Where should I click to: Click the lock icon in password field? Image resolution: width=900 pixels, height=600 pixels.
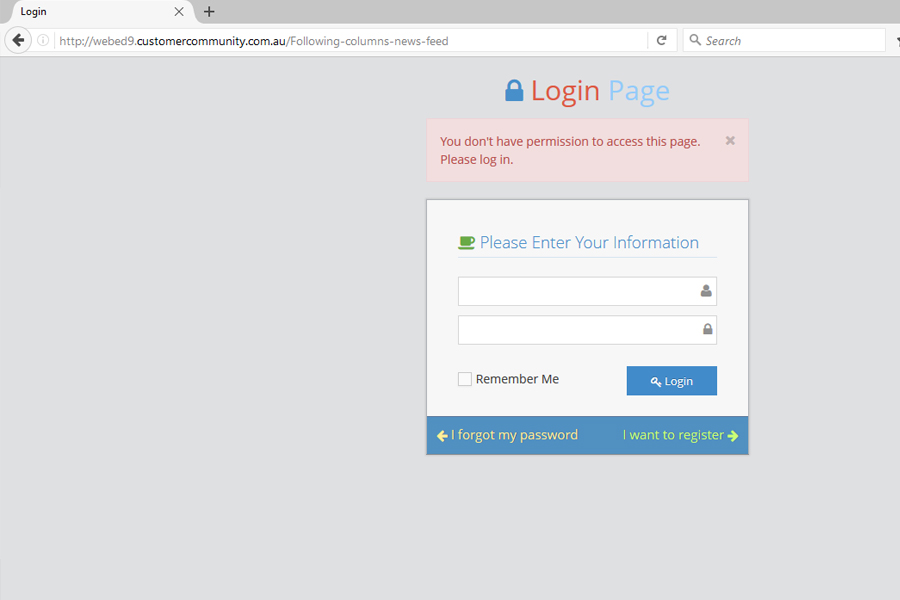pos(707,330)
